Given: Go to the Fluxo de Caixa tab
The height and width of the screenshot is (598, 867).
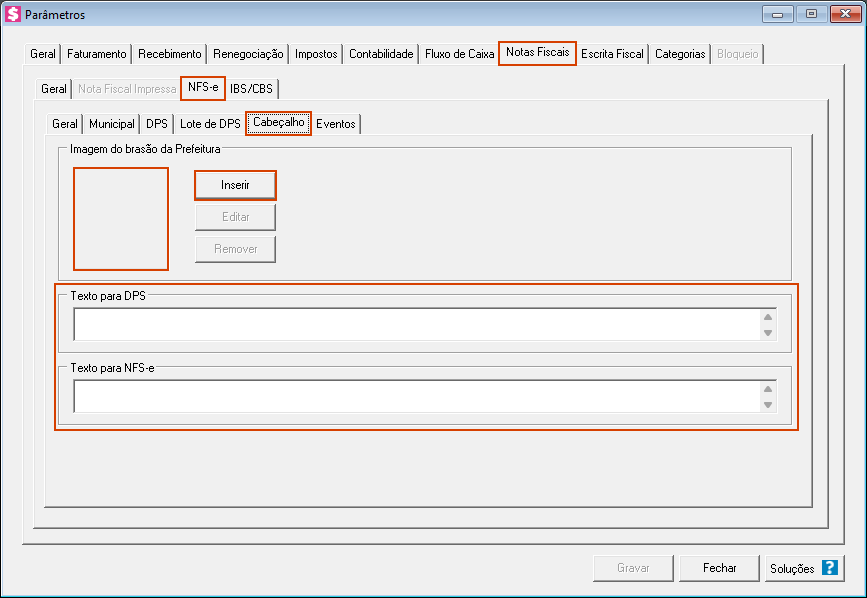Looking at the screenshot, I should [459, 54].
